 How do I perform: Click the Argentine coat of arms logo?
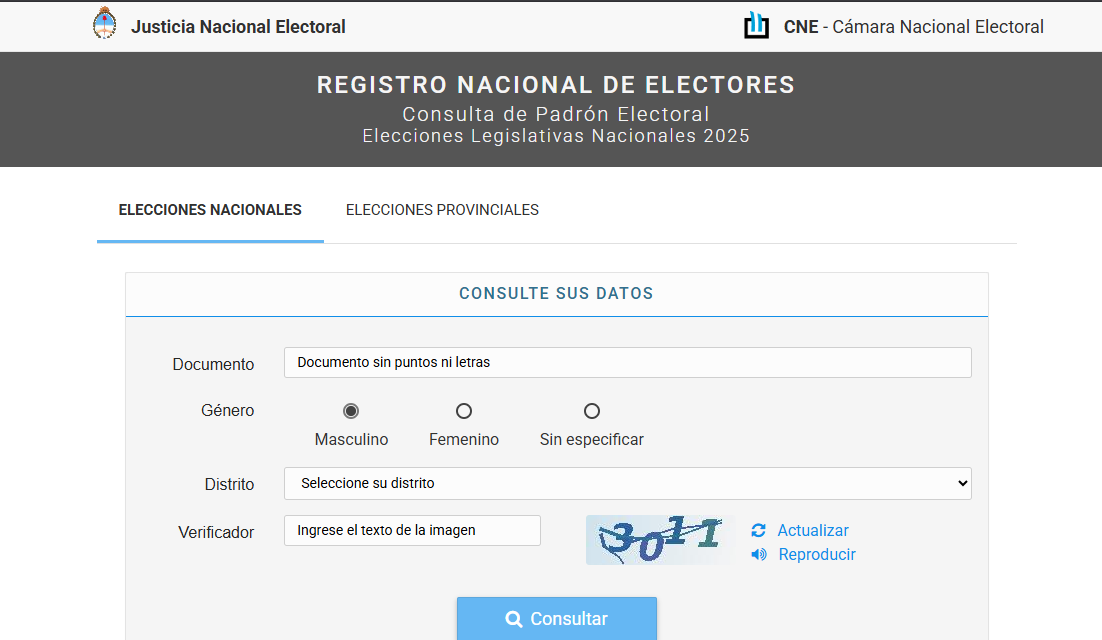pyautogui.click(x=105, y=23)
